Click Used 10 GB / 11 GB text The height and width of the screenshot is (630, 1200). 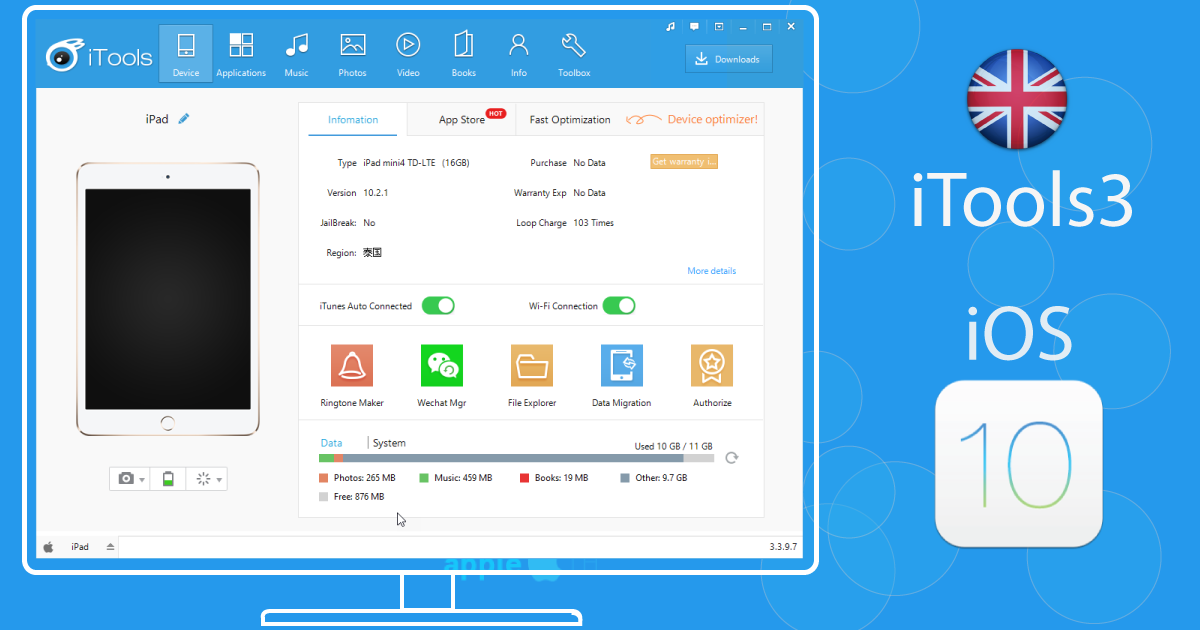674,446
